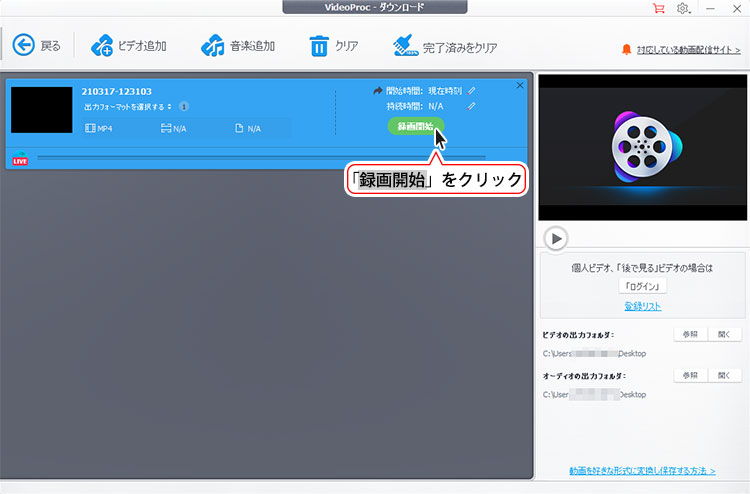Image resolution: width=750 pixels, height=494 pixels.
Task: Click the MP4 film format icon
Action: coord(90,128)
